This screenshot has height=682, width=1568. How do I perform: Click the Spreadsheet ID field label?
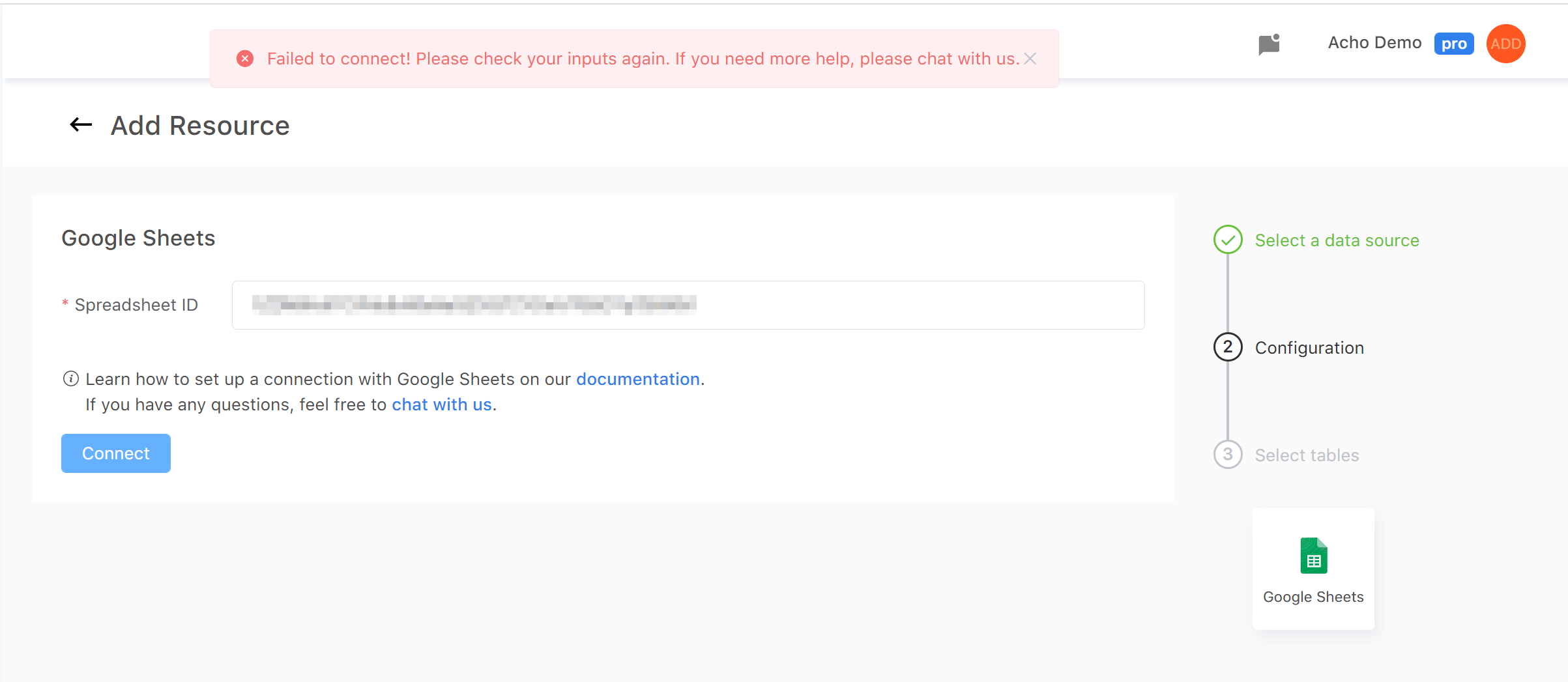point(136,305)
